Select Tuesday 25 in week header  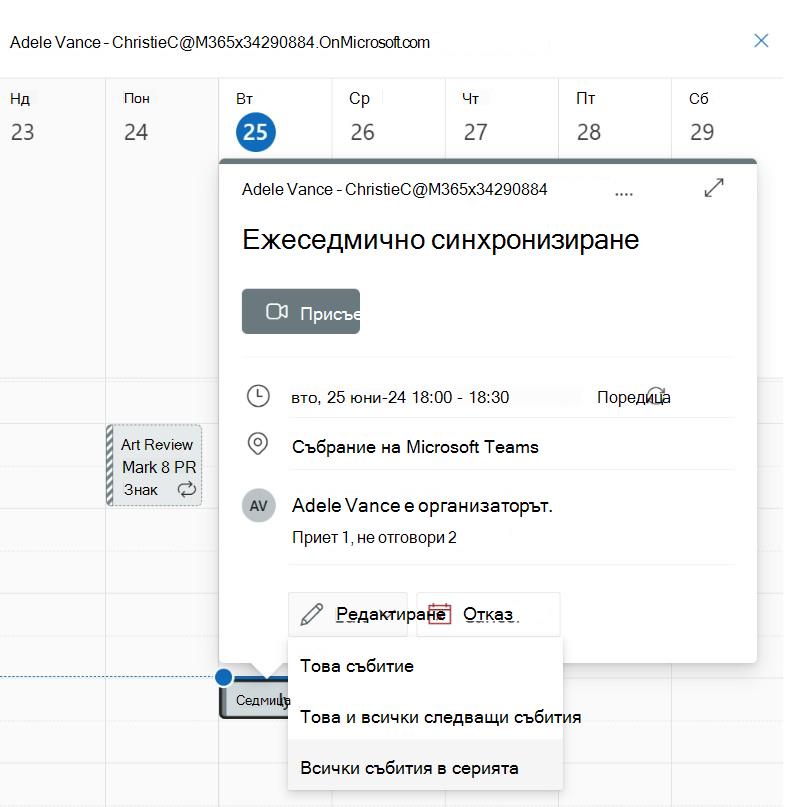[256, 132]
